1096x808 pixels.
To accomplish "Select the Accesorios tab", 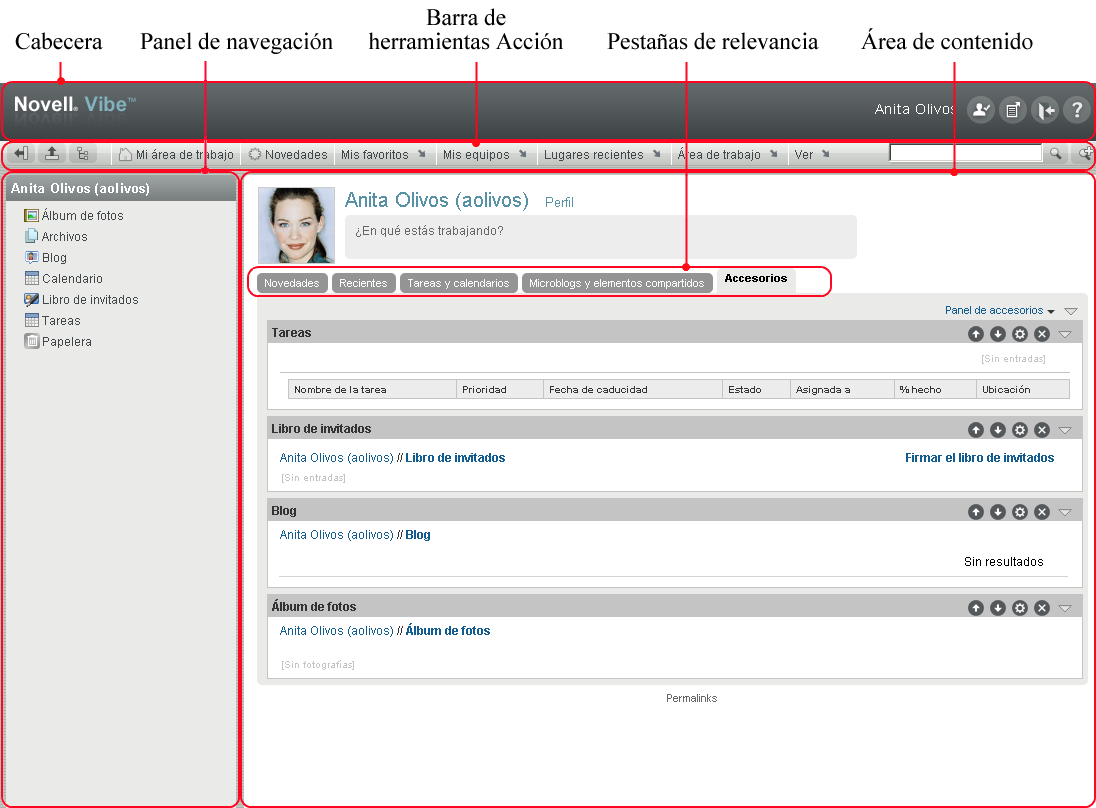I will (x=756, y=279).
